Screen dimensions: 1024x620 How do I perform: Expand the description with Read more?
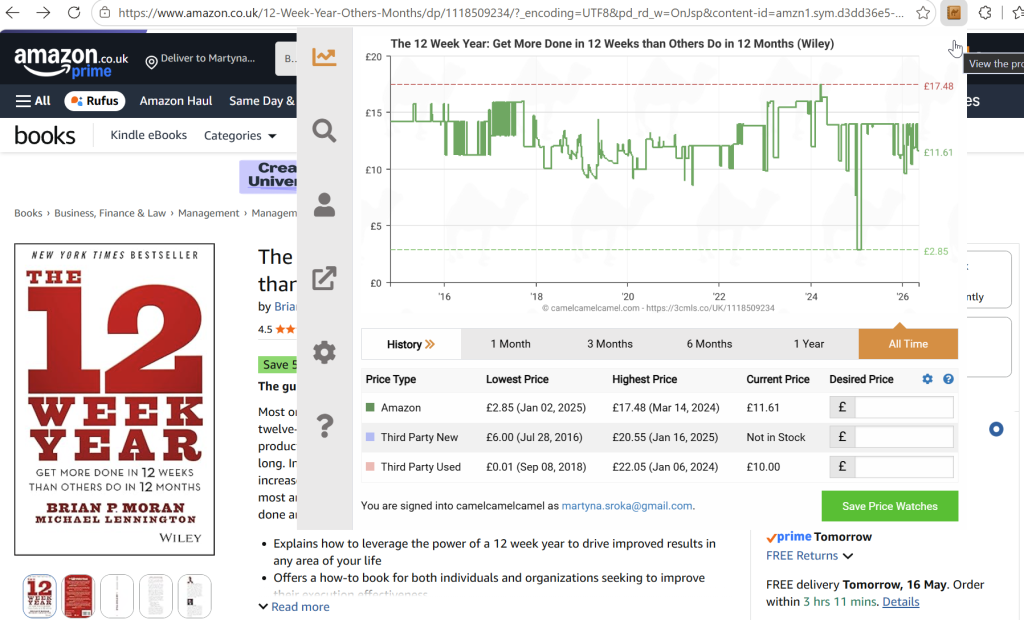pos(294,607)
